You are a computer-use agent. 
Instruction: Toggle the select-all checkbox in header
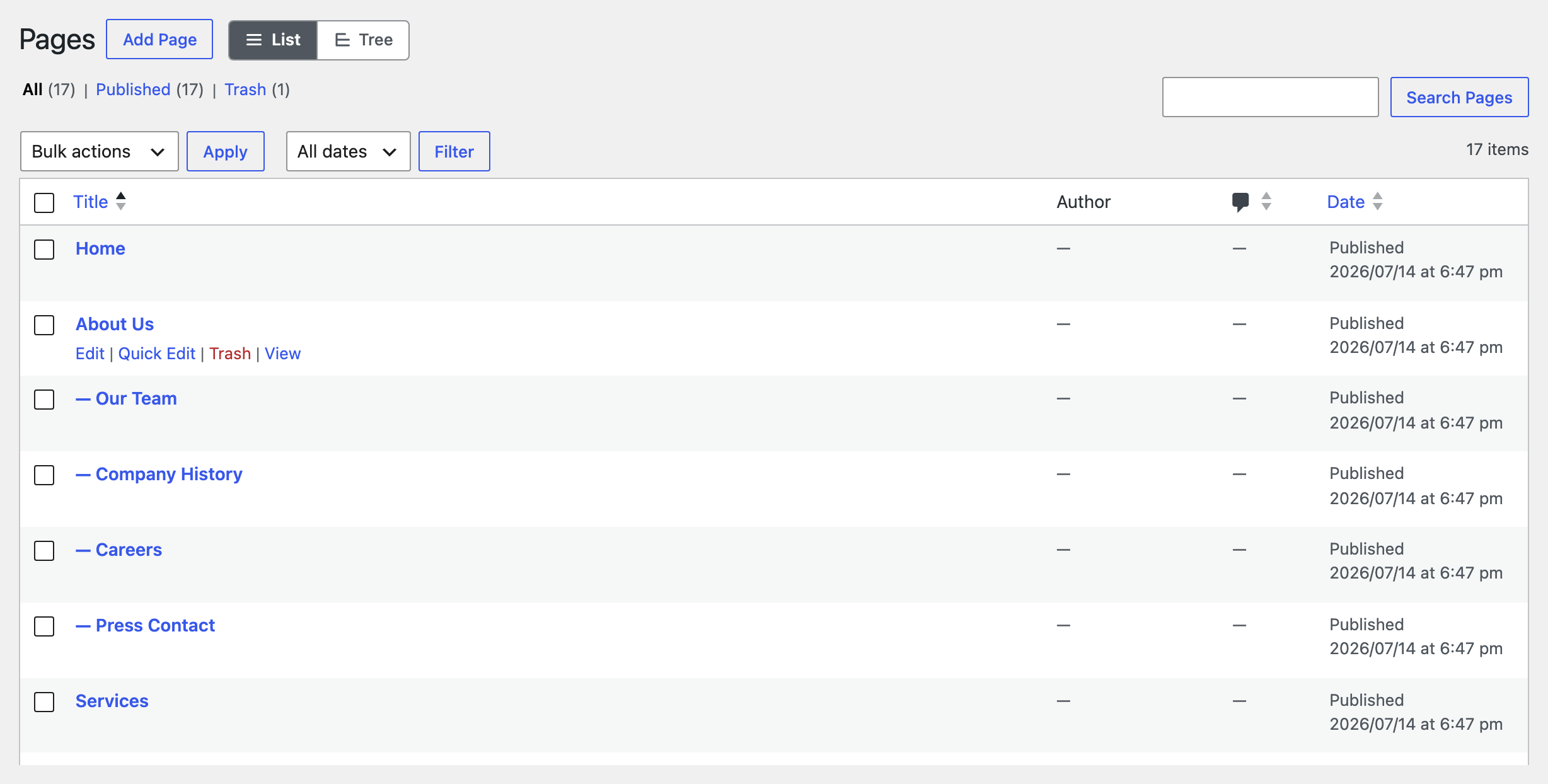(44, 203)
